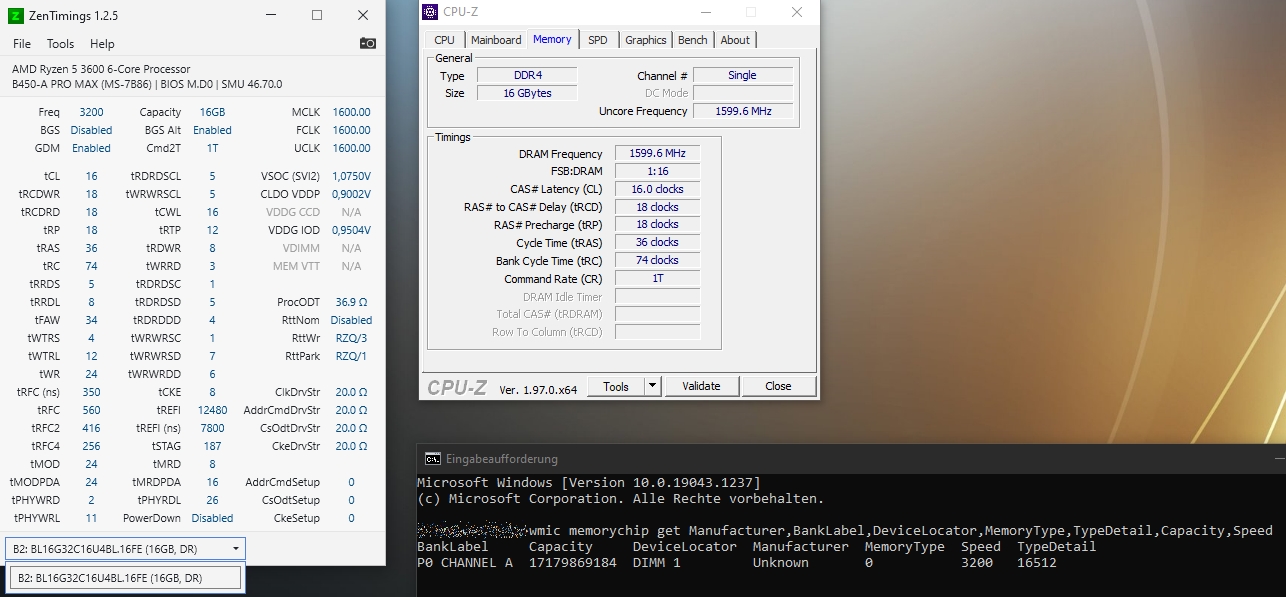Click the Uncore Frequency value field
The width and height of the screenshot is (1286, 597).
(743, 111)
